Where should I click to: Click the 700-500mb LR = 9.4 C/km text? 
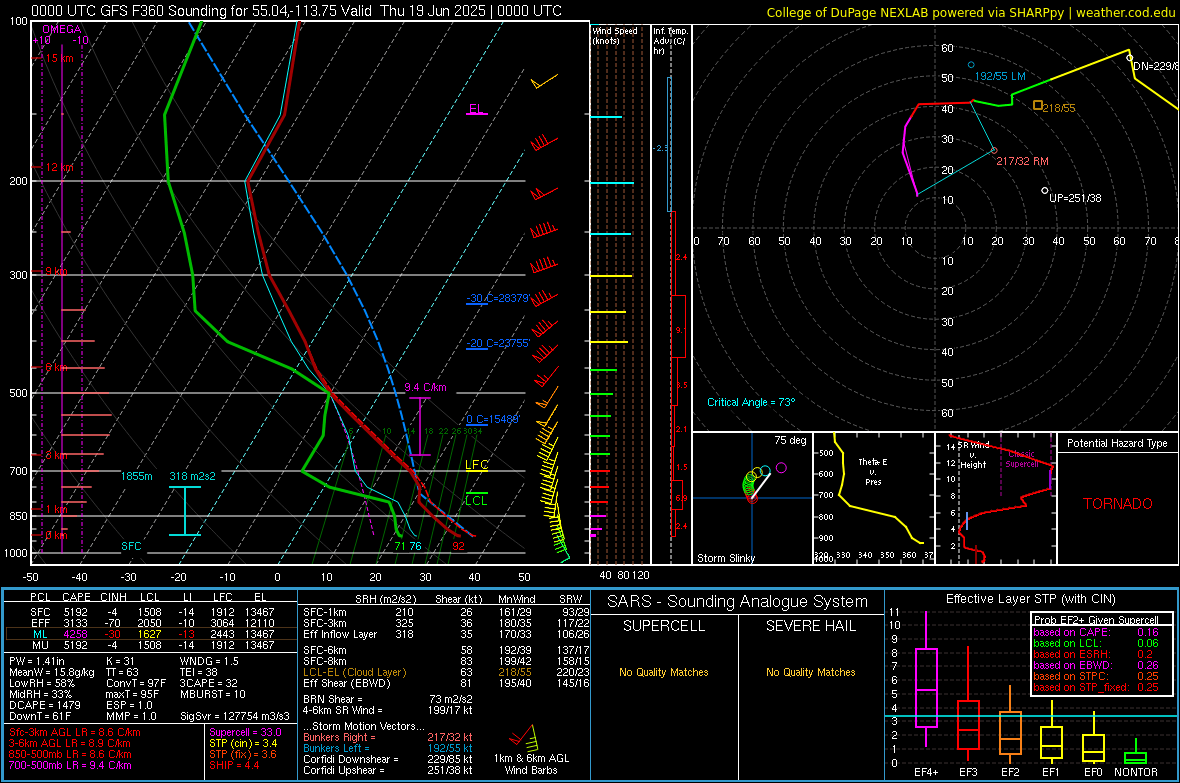pos(70,765)
